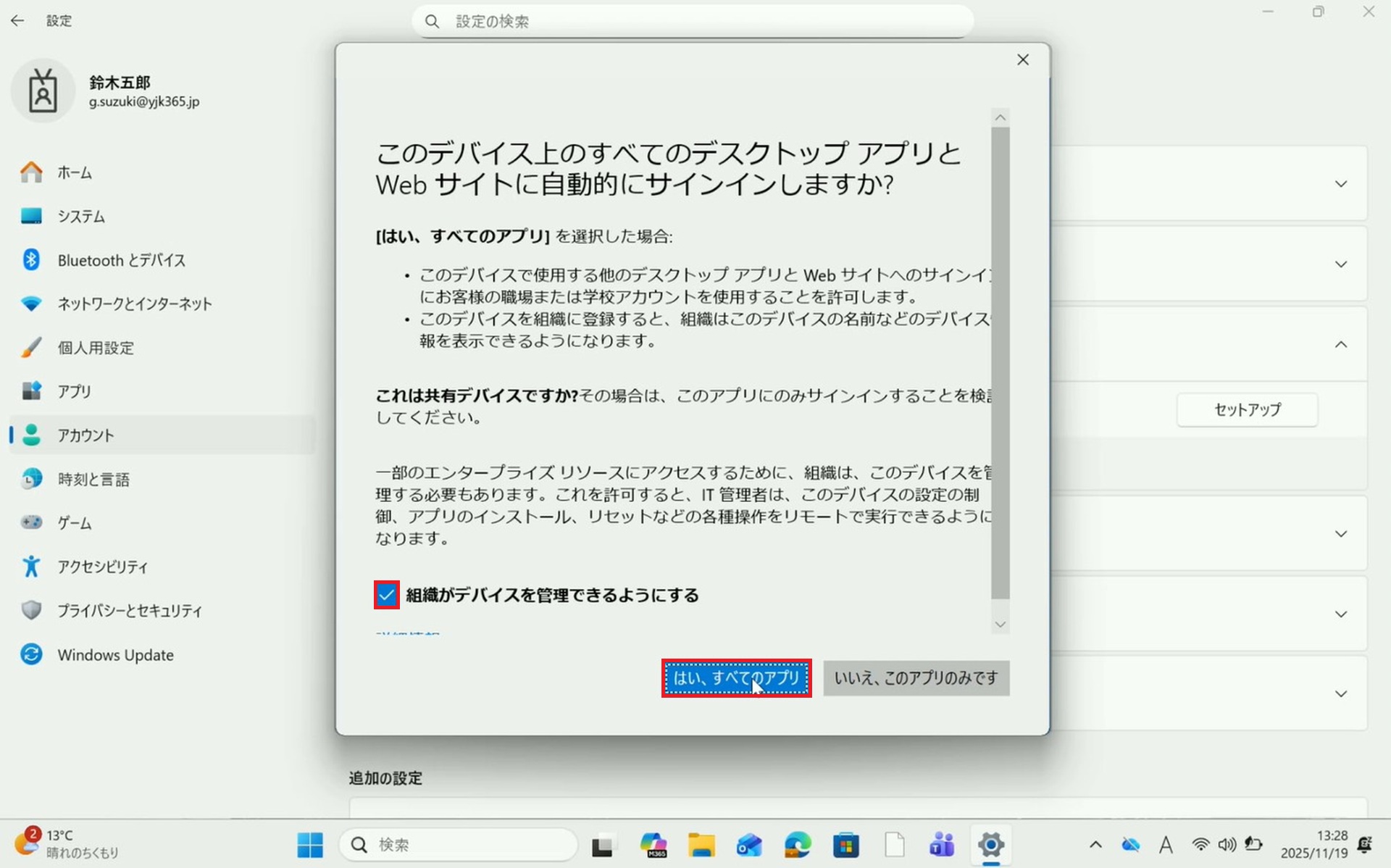The image size is (1391, 868).
Task: Click the 個人用設定 paintbrush icon
Action: tap(31, 348)
